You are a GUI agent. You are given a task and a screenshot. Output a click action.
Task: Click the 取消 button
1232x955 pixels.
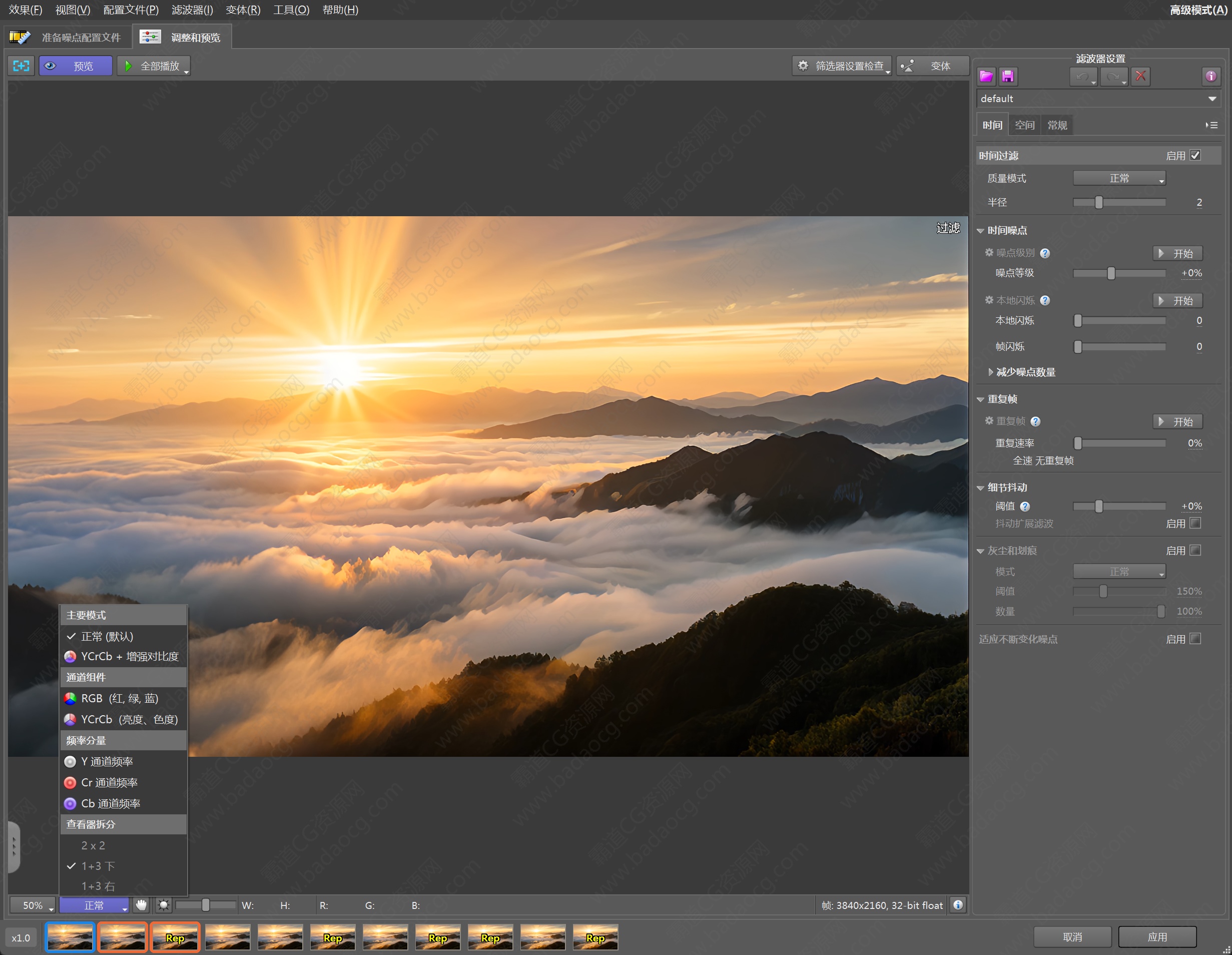(x=1072, y=937)
